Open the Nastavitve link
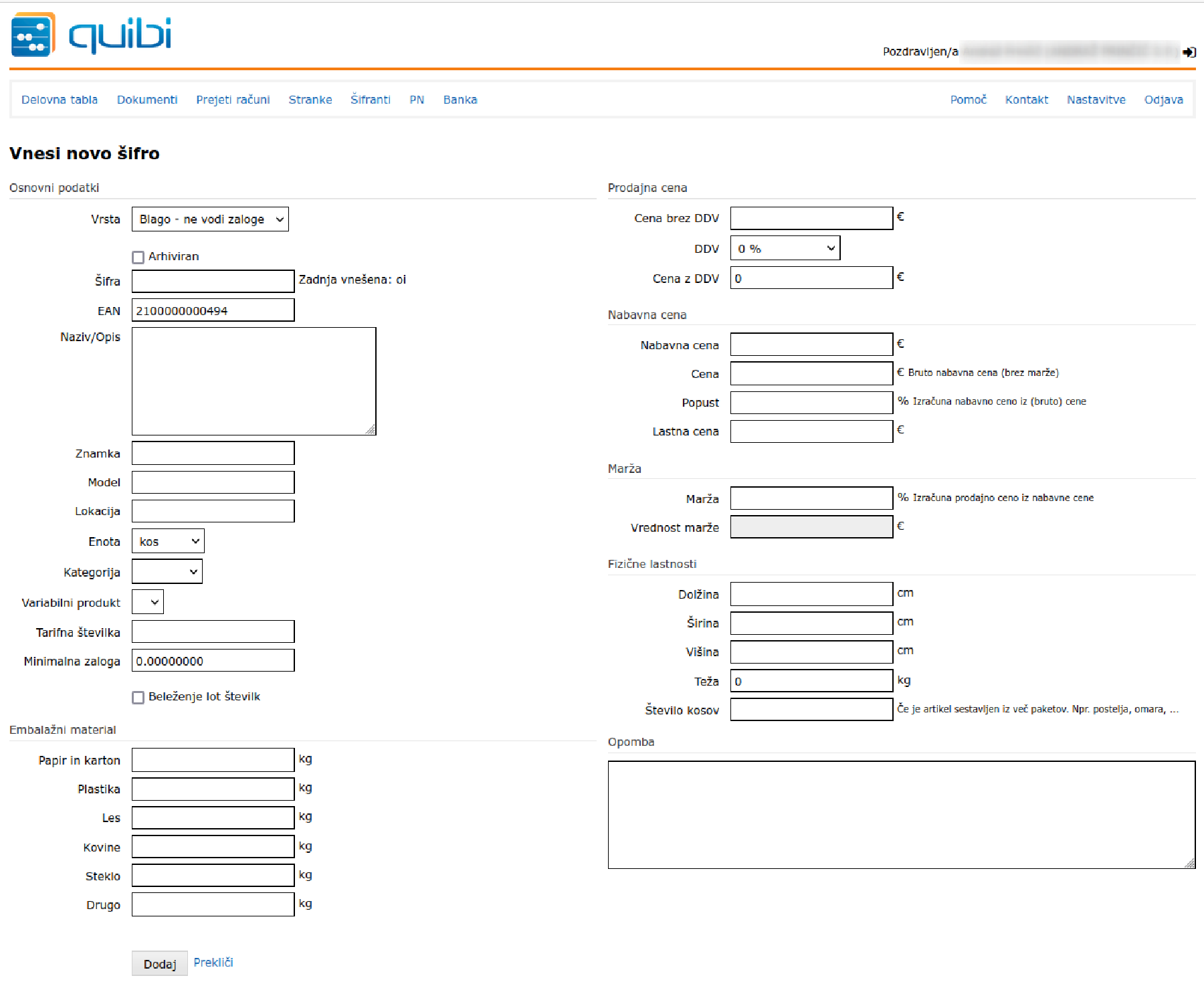The height and width of the screenshot is (986, 1204). click(1096, 100)
